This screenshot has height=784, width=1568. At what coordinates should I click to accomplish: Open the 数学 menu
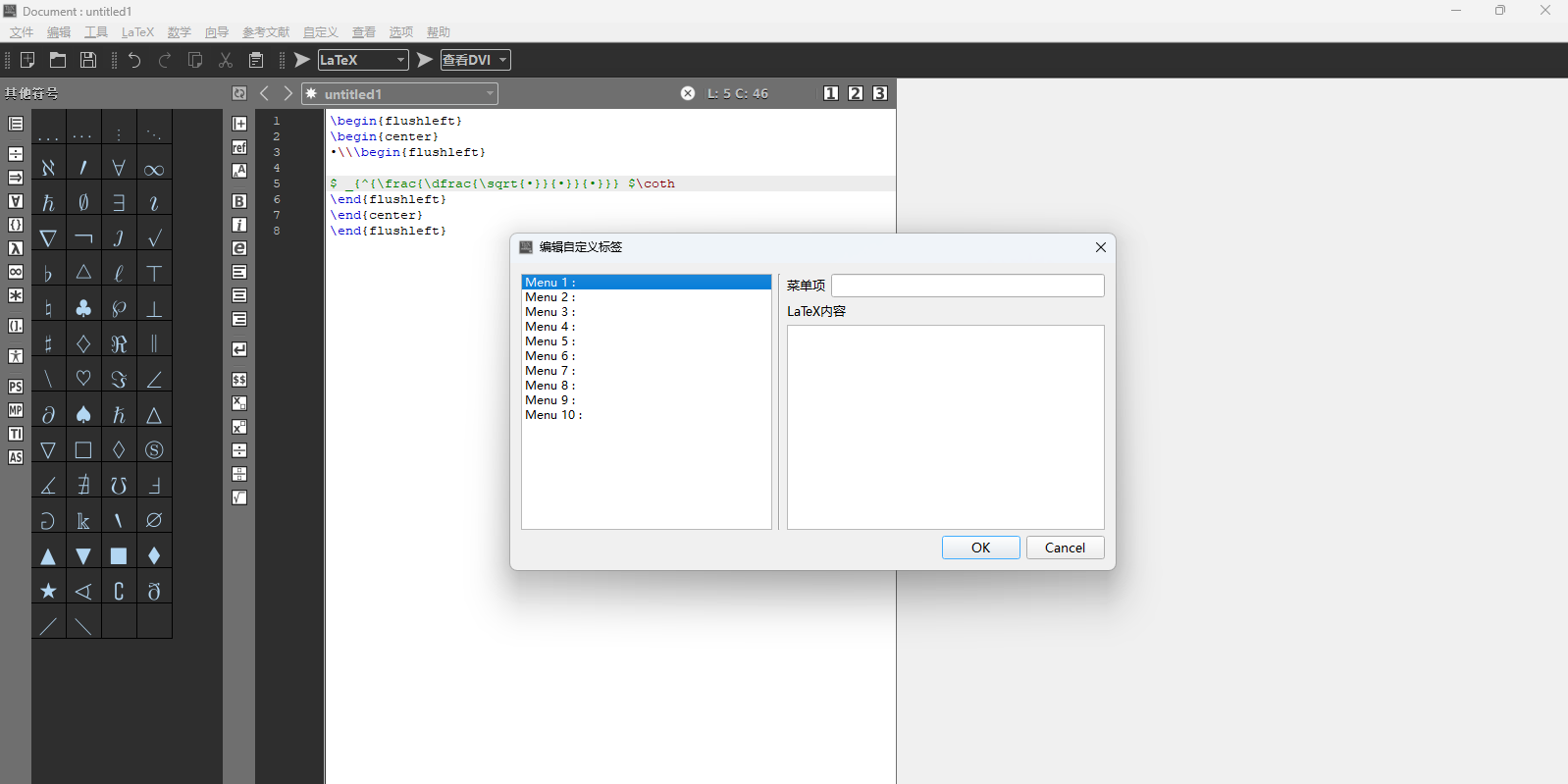[x=180, y=32]
